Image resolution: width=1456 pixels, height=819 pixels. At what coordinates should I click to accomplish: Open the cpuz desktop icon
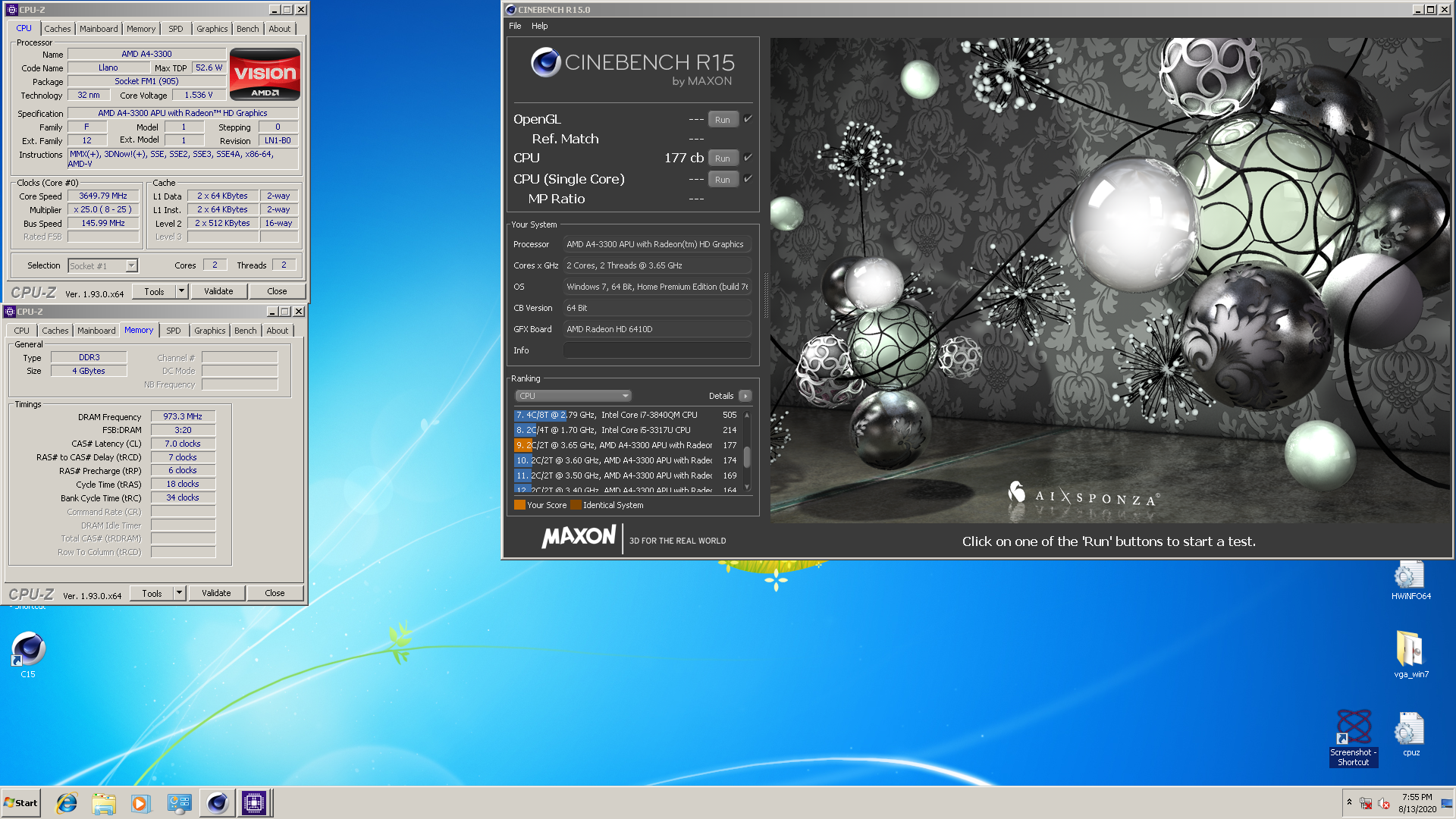pyautogui.click(x=1410, y=734)
